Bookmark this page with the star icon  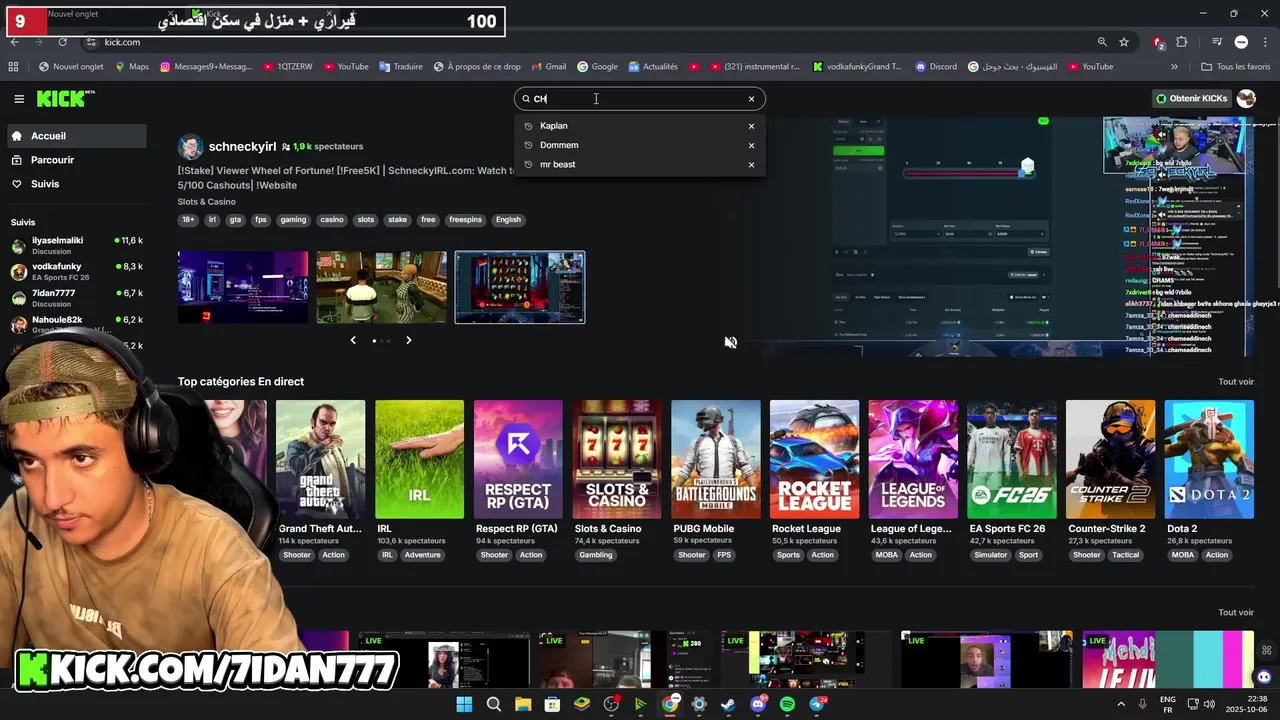(1124, 42)
